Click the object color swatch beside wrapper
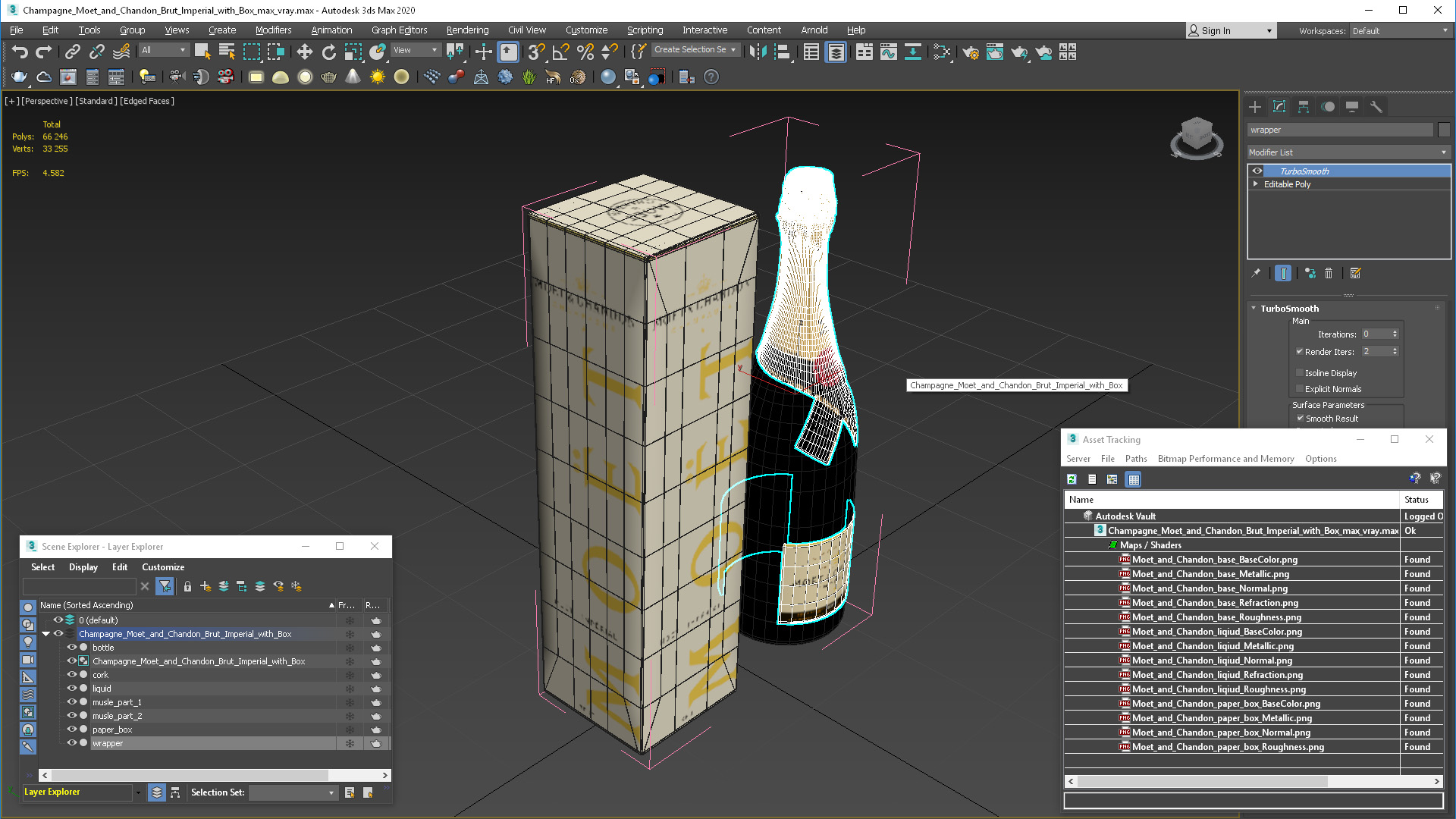1456x819 pixels. click(x=1444, y=130)
